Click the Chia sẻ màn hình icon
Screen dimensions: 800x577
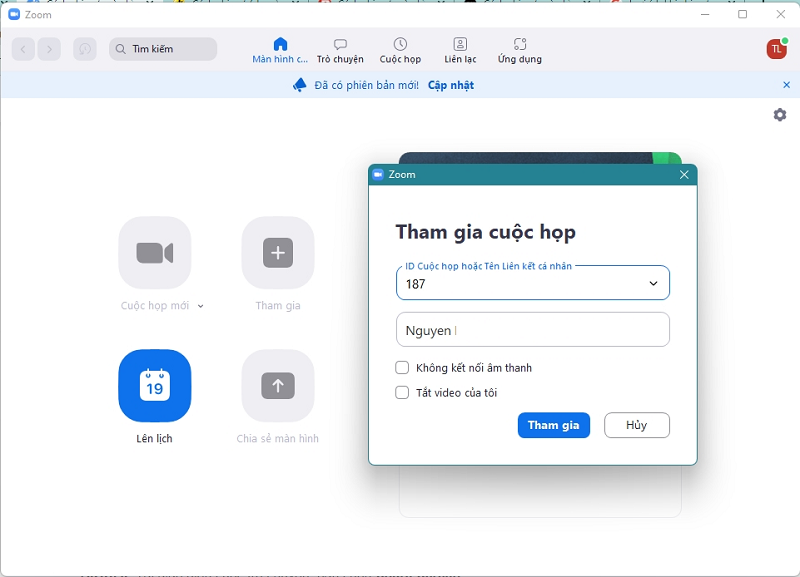(278, 385)
